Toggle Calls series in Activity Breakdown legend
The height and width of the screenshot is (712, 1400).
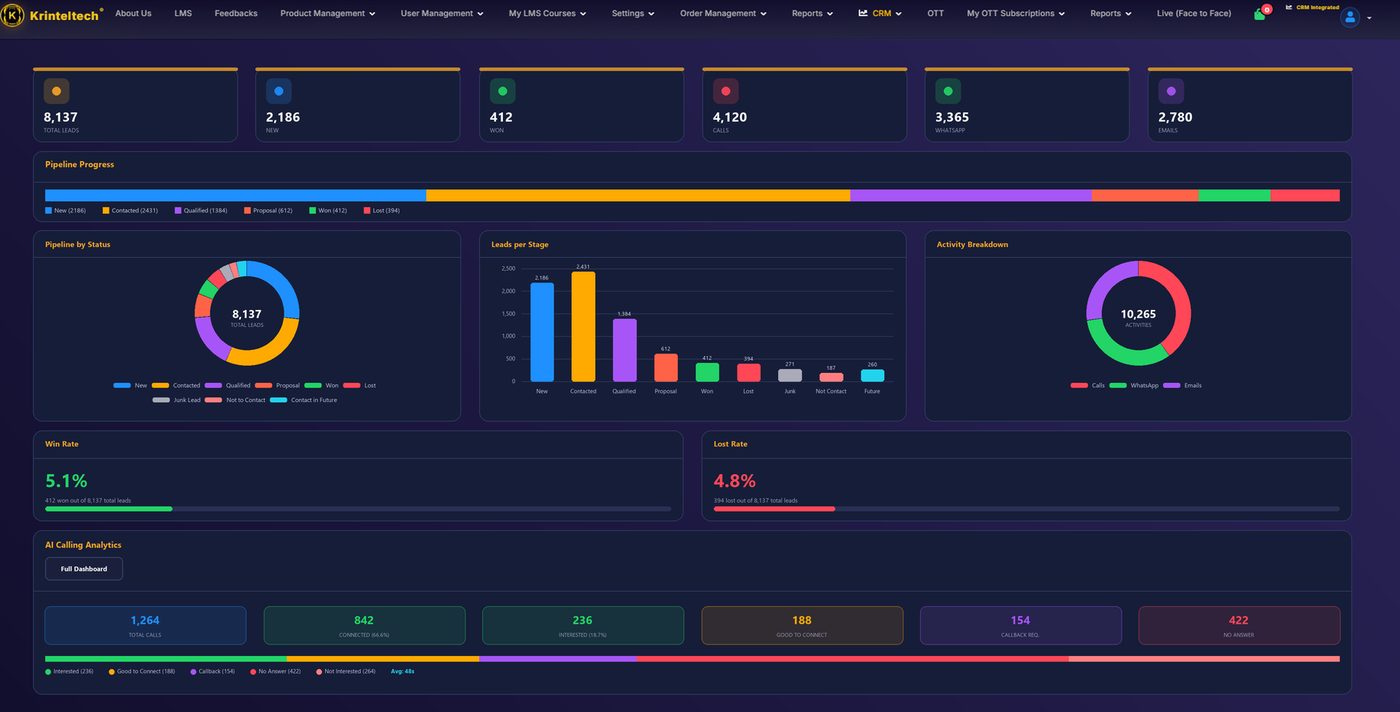click(x=1088, y=385)
